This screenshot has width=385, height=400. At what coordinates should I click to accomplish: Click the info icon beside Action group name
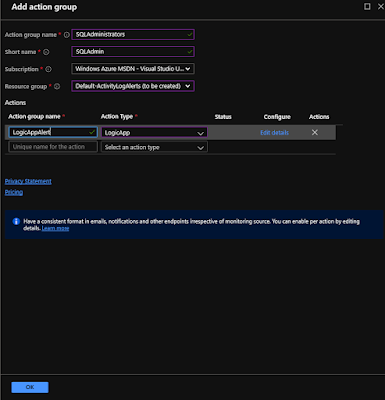[67, 35]
